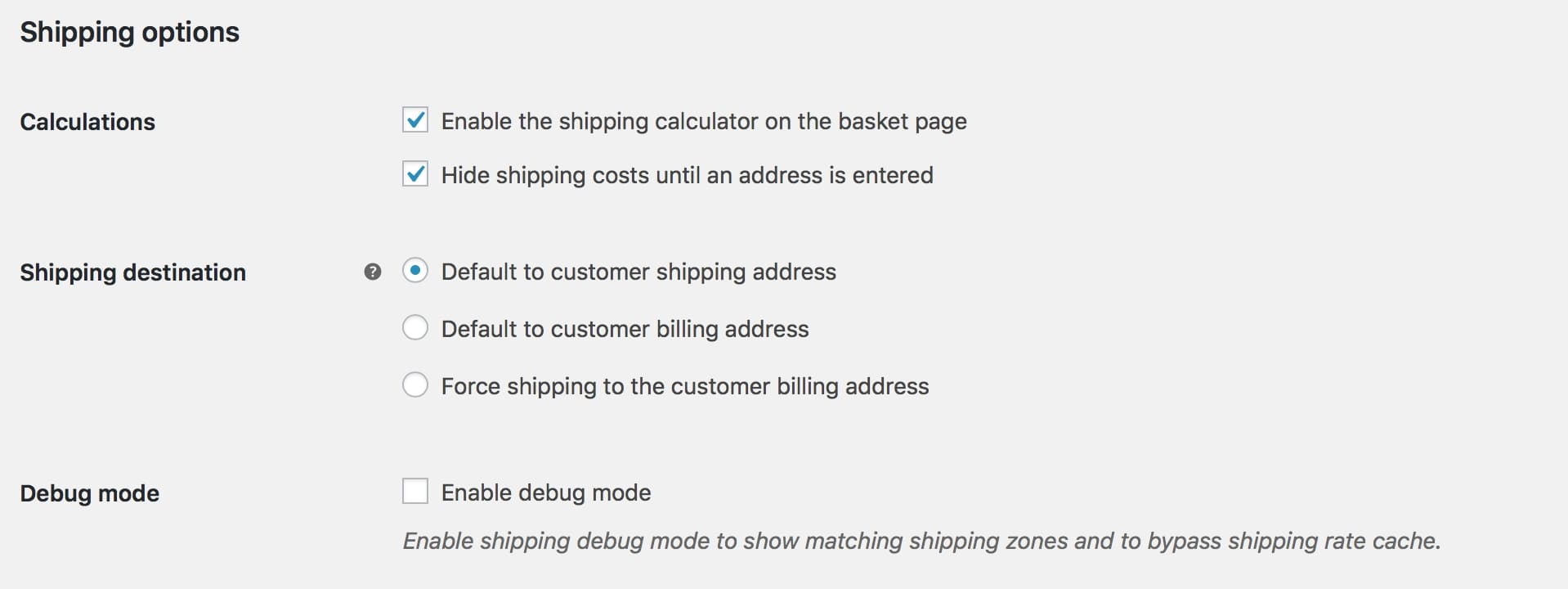Viewport: 1568px width, 589px height.
Task: Select the customer shipping address radio button
Action: pos(415,271)
